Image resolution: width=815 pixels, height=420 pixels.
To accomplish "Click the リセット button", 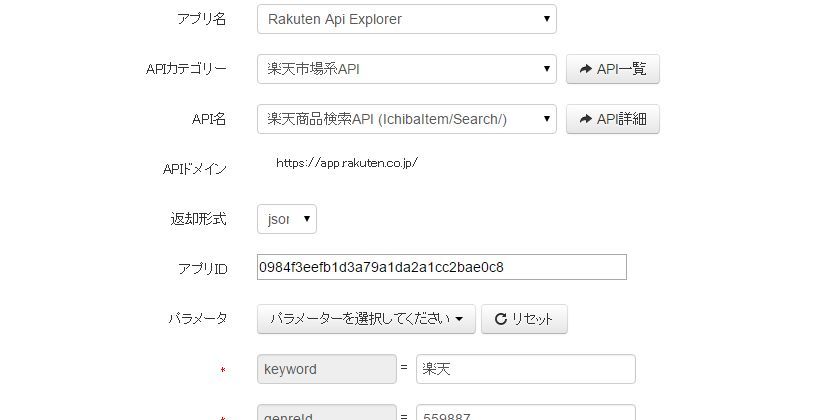I will coord(524,319).
